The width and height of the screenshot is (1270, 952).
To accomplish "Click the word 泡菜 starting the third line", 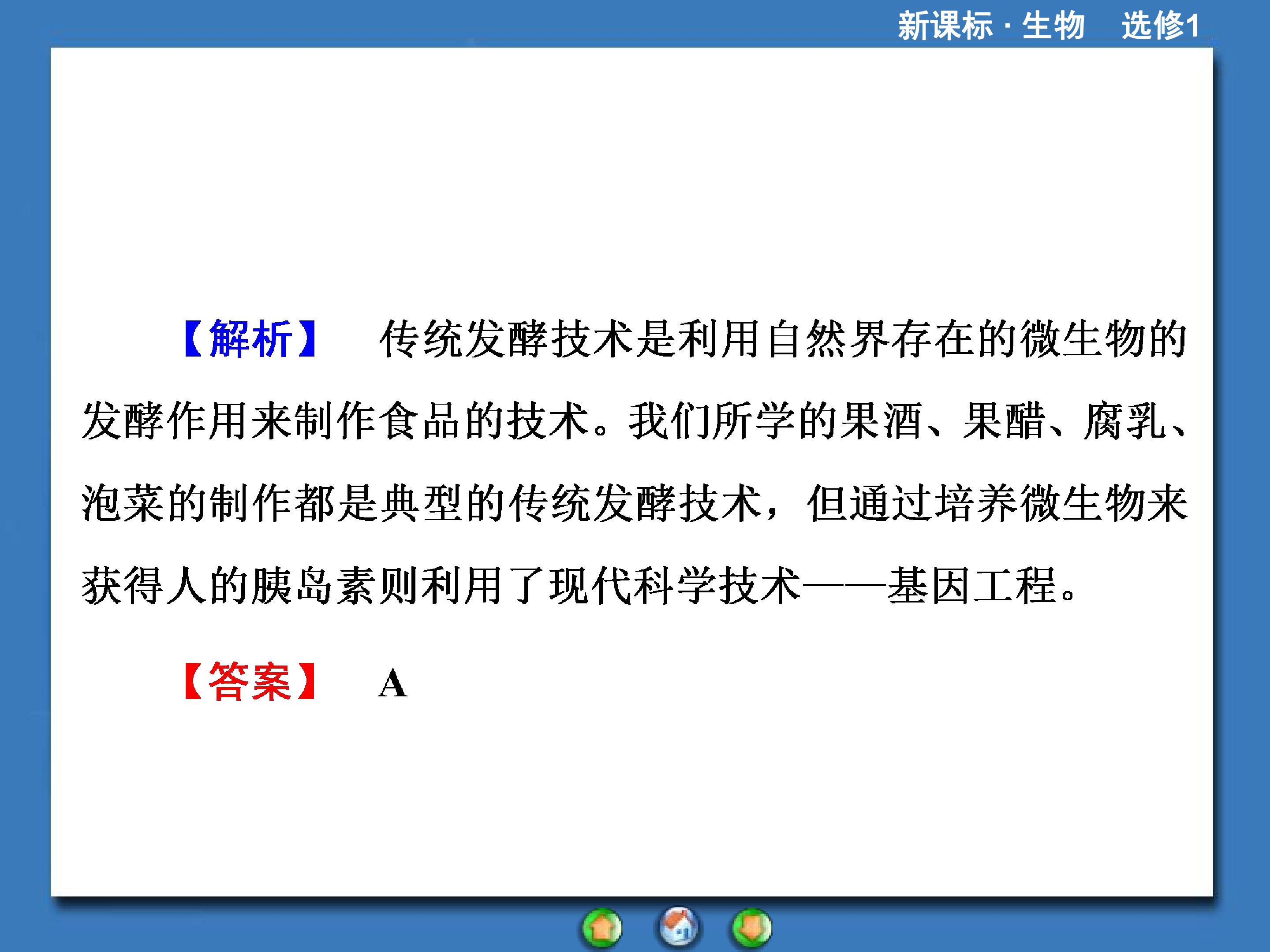I will [123, 503].
